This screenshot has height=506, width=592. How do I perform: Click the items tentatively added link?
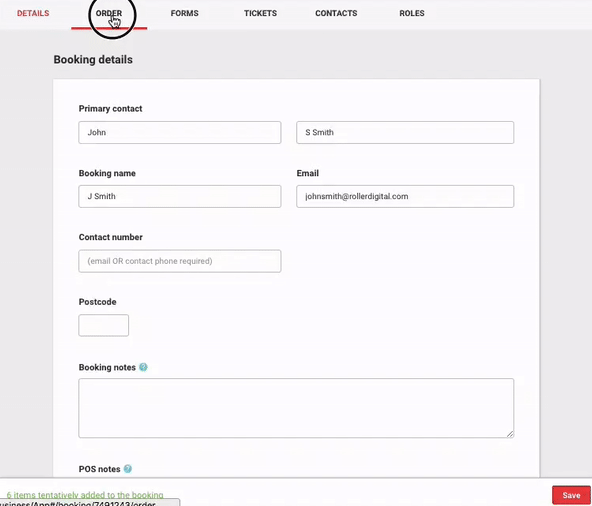pyautogui.click(x=85, y=495)
